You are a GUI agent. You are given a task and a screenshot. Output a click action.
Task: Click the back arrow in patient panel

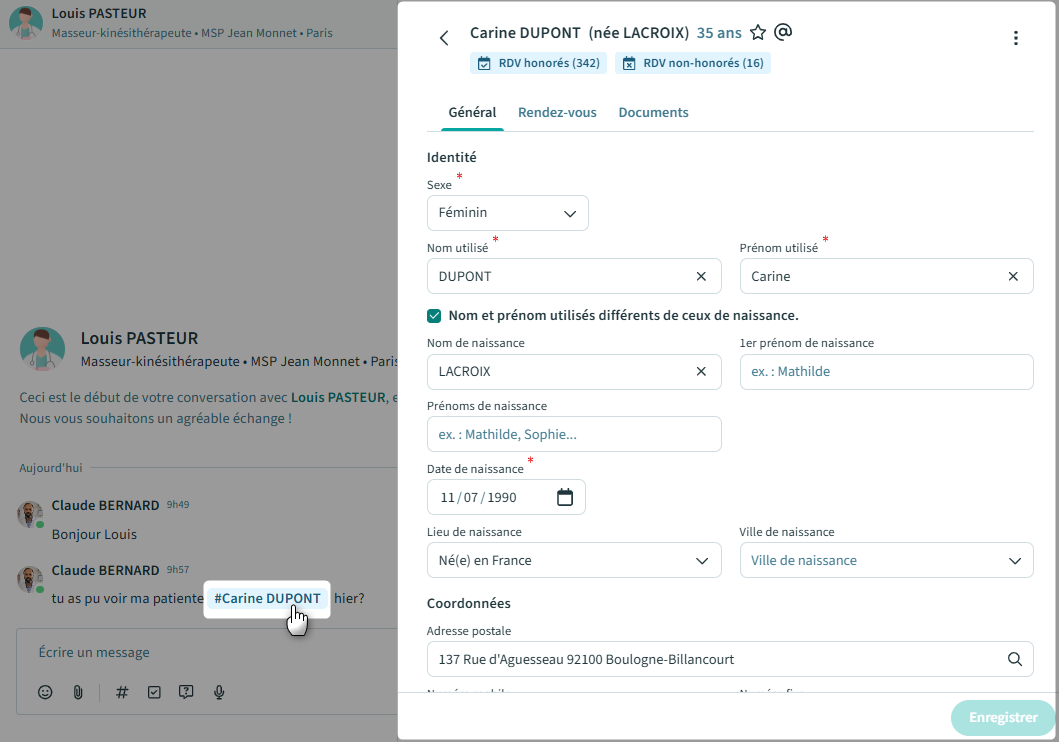[444, 38]
